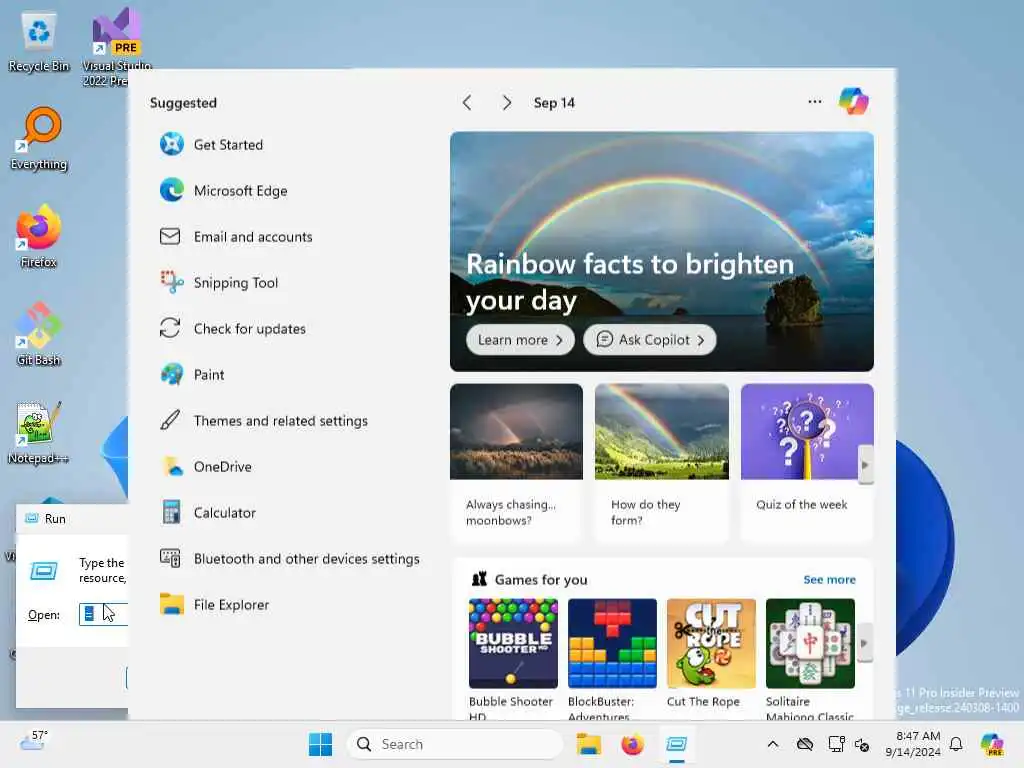Click the taskbar Search box
This screenshot has width=1024, height=768.
coord(455,744)
